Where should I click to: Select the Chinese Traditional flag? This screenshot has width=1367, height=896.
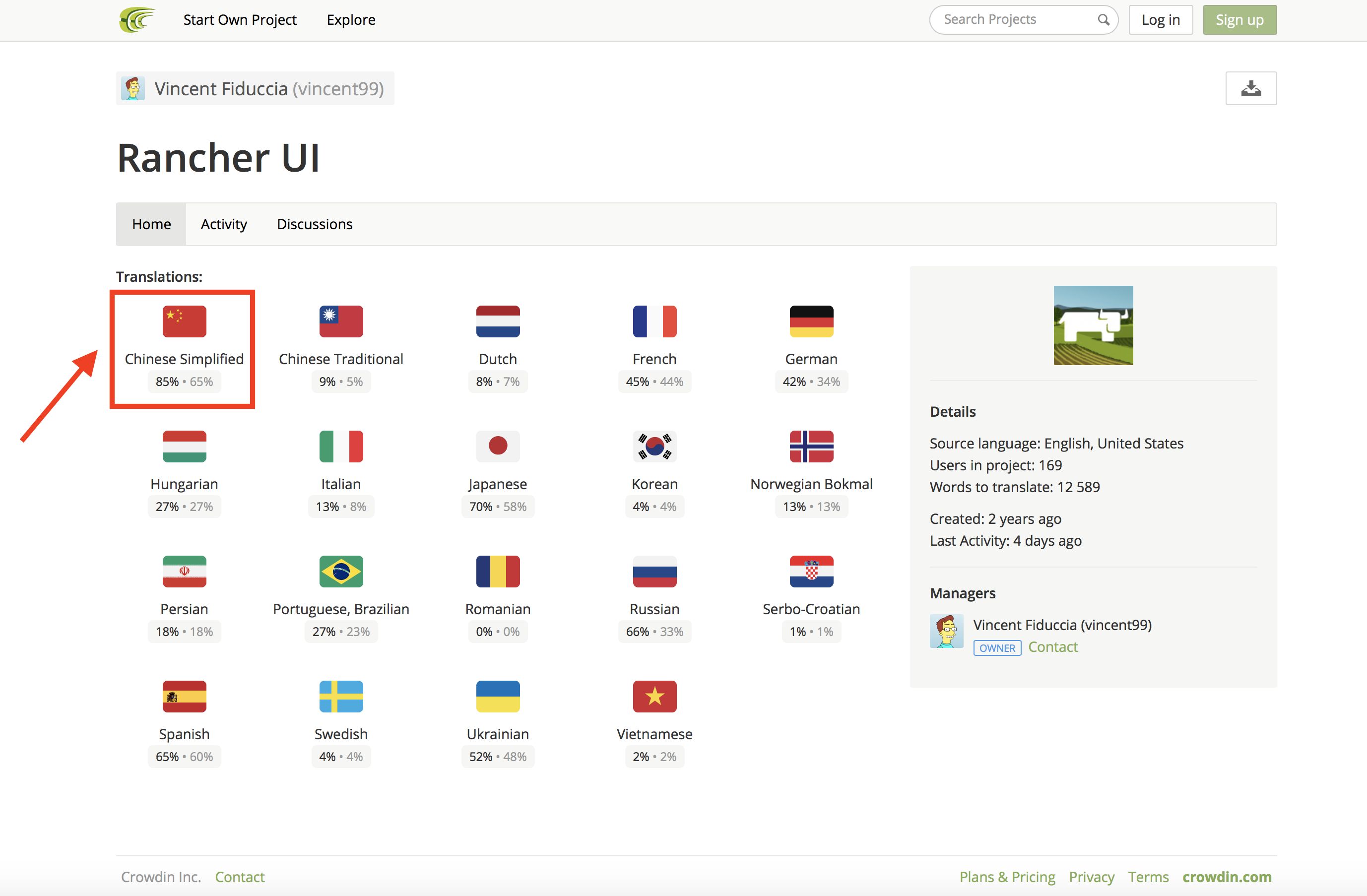pos(341,321)
